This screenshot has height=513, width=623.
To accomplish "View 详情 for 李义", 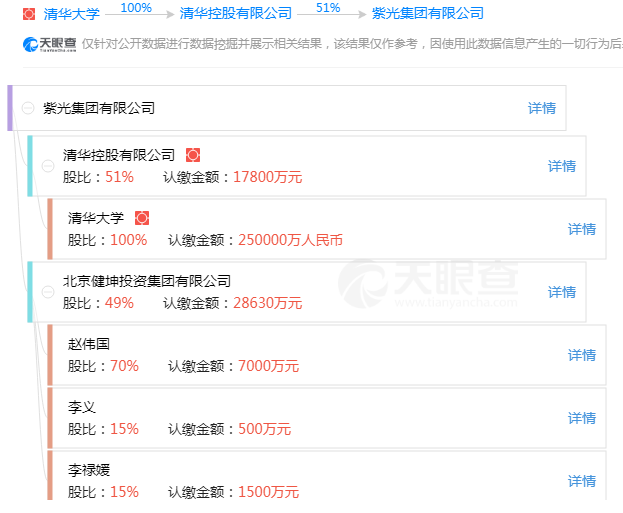I will click(x=582, y=418).
